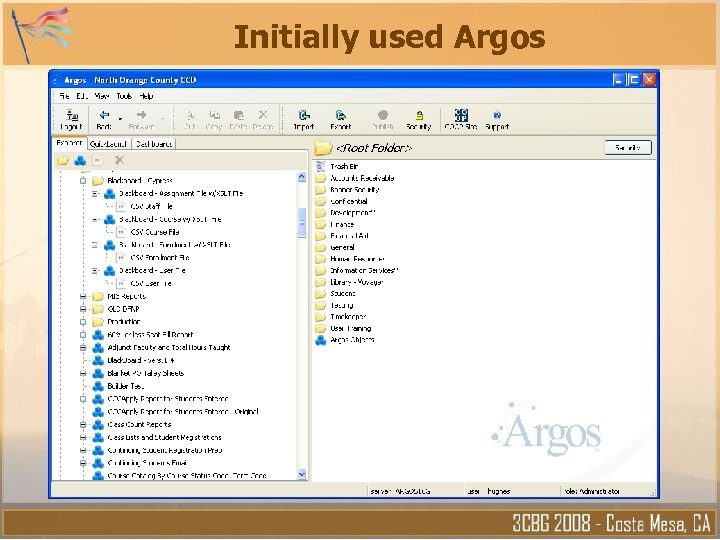Open the File menu
Image resolution: width=720 pixels, height=540 pixels.
[64, 96]
